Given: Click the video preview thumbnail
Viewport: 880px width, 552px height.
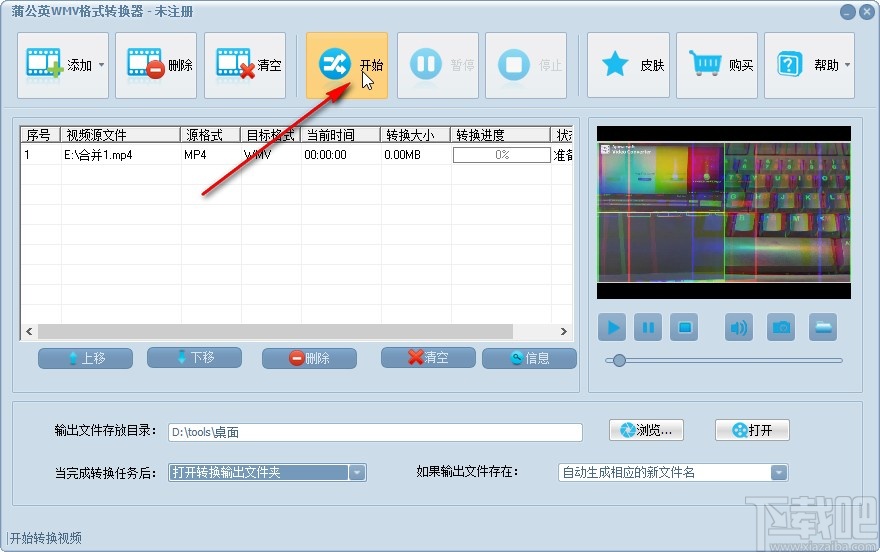Looking at the screenshot, I should [724, 212].
